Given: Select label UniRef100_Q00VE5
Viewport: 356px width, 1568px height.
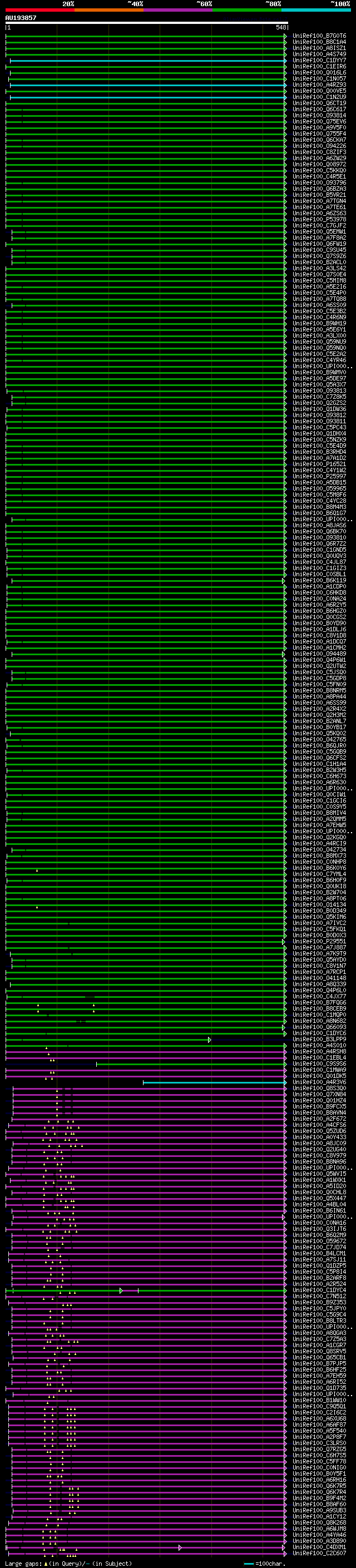Looking at the screenshot, I should 319,91.
